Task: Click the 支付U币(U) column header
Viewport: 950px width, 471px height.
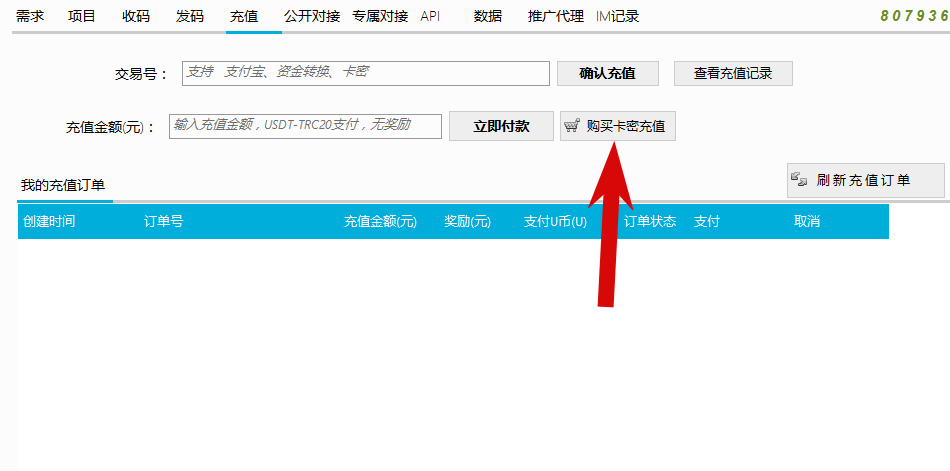Action: (x=556, y=221)
